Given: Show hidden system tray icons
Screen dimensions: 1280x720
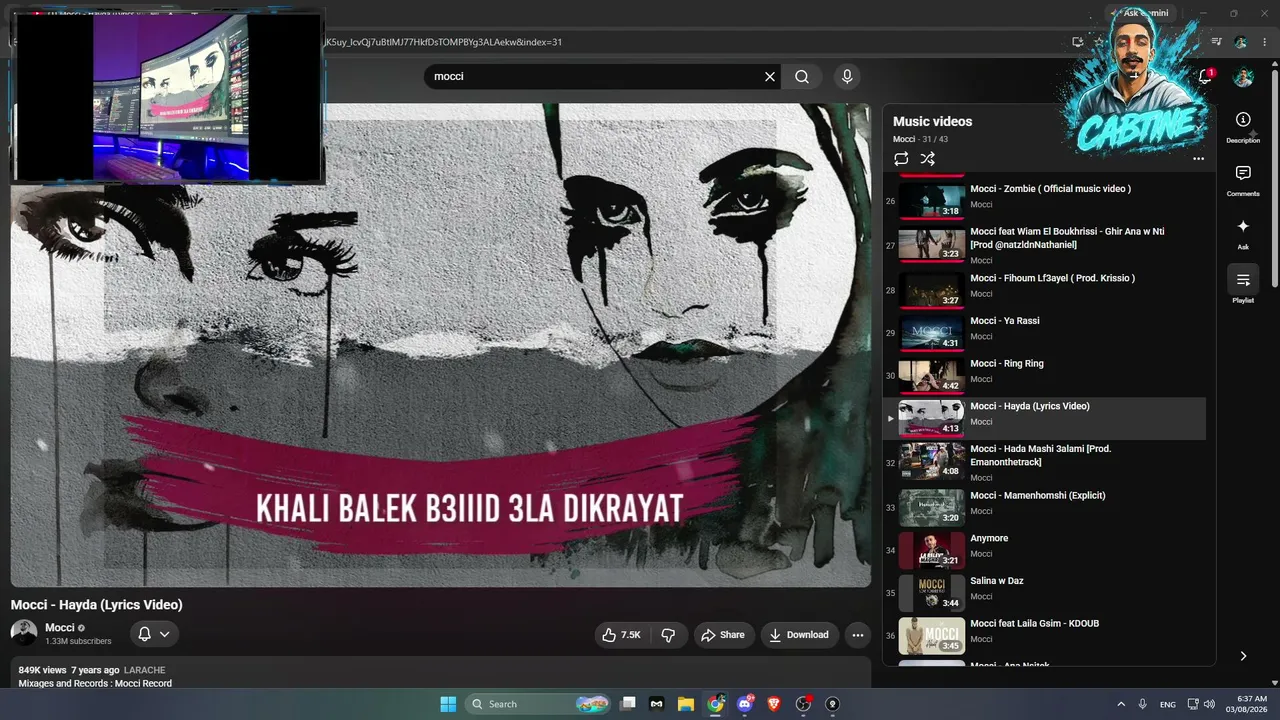Looking at the screenshot, I should (x=1121, y=704).
